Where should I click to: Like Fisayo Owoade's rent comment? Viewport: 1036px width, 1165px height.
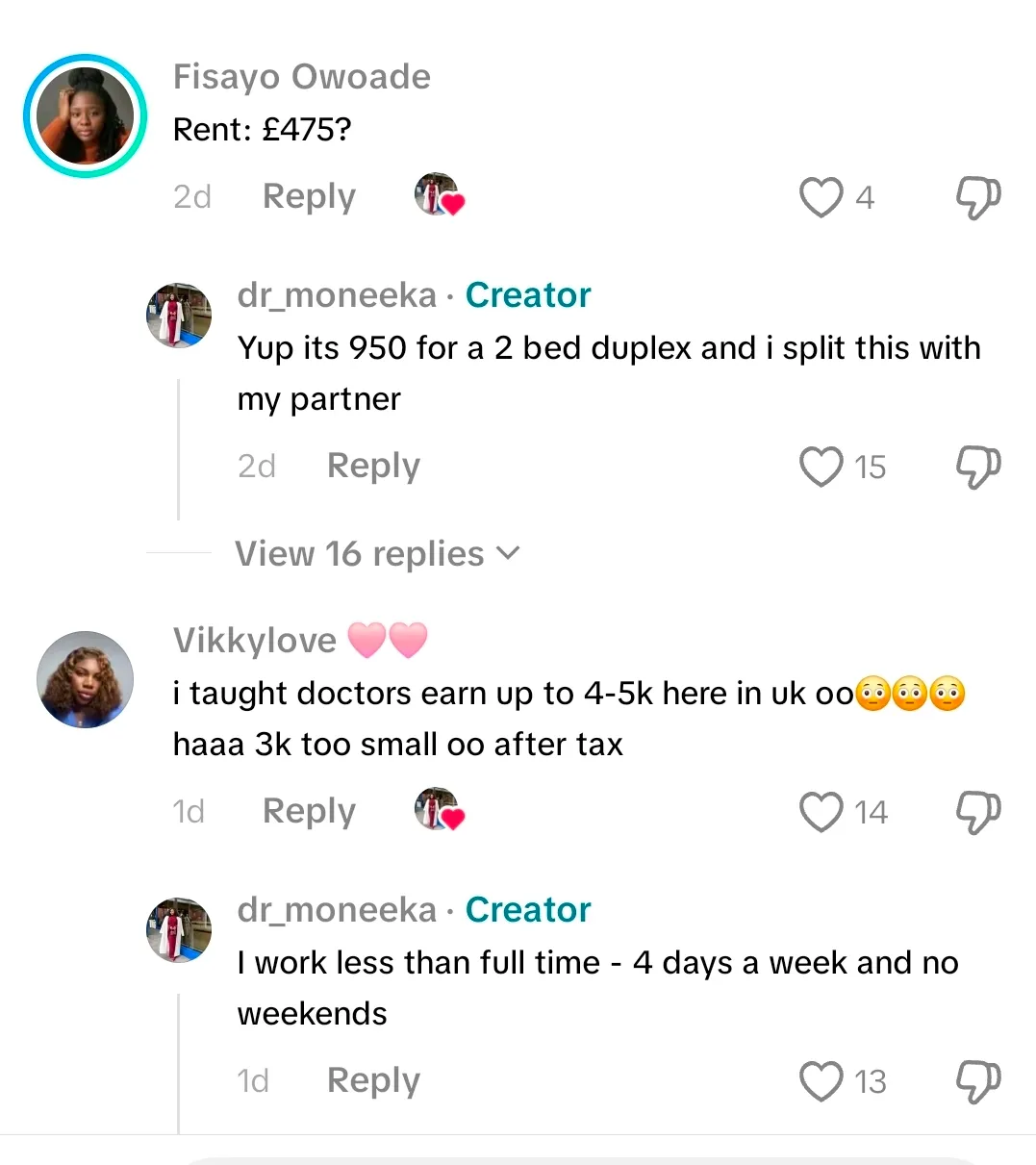point(821,197)
